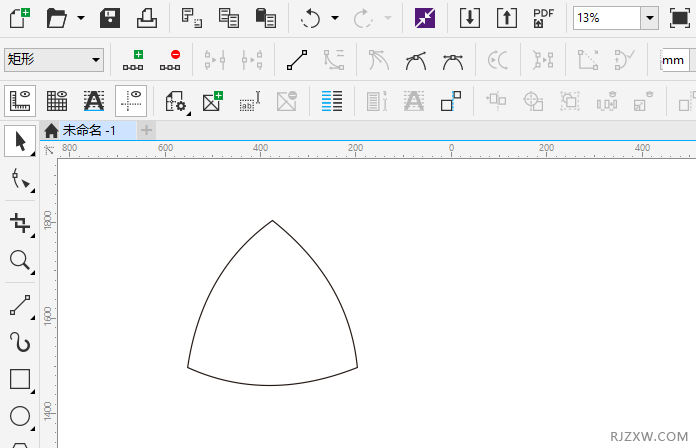The image size is (696, 448).
Task: Select the Pick tool arrow
Action: click(20, 141)
